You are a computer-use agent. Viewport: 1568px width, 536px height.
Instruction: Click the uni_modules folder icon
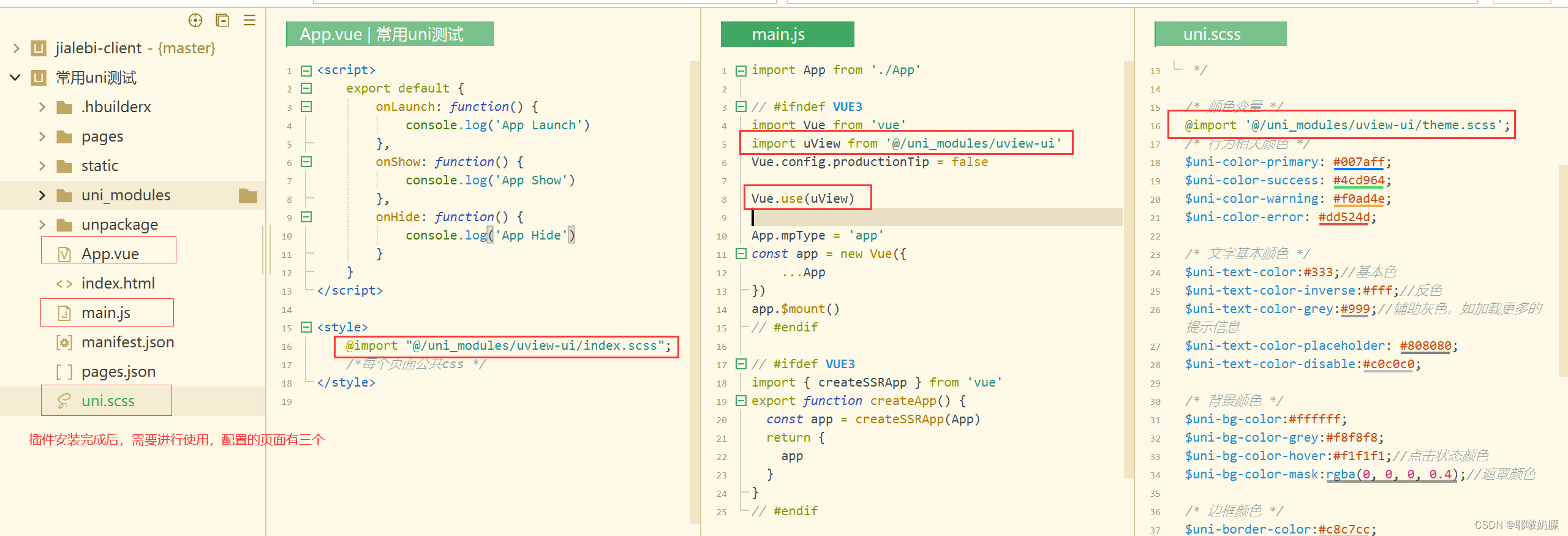click(x=64, y=195)
